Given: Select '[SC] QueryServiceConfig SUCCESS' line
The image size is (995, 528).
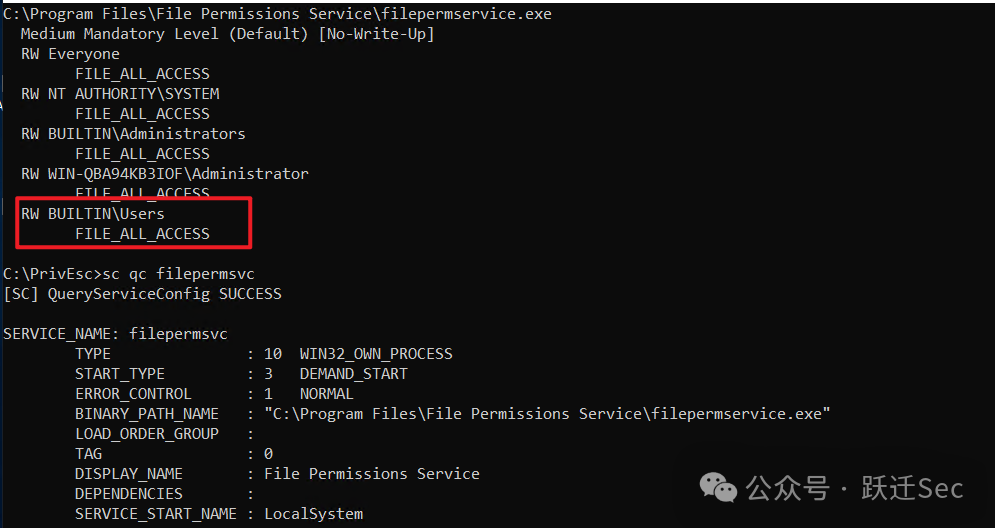Looking at the screenshot, I should (x=142, y=294).
